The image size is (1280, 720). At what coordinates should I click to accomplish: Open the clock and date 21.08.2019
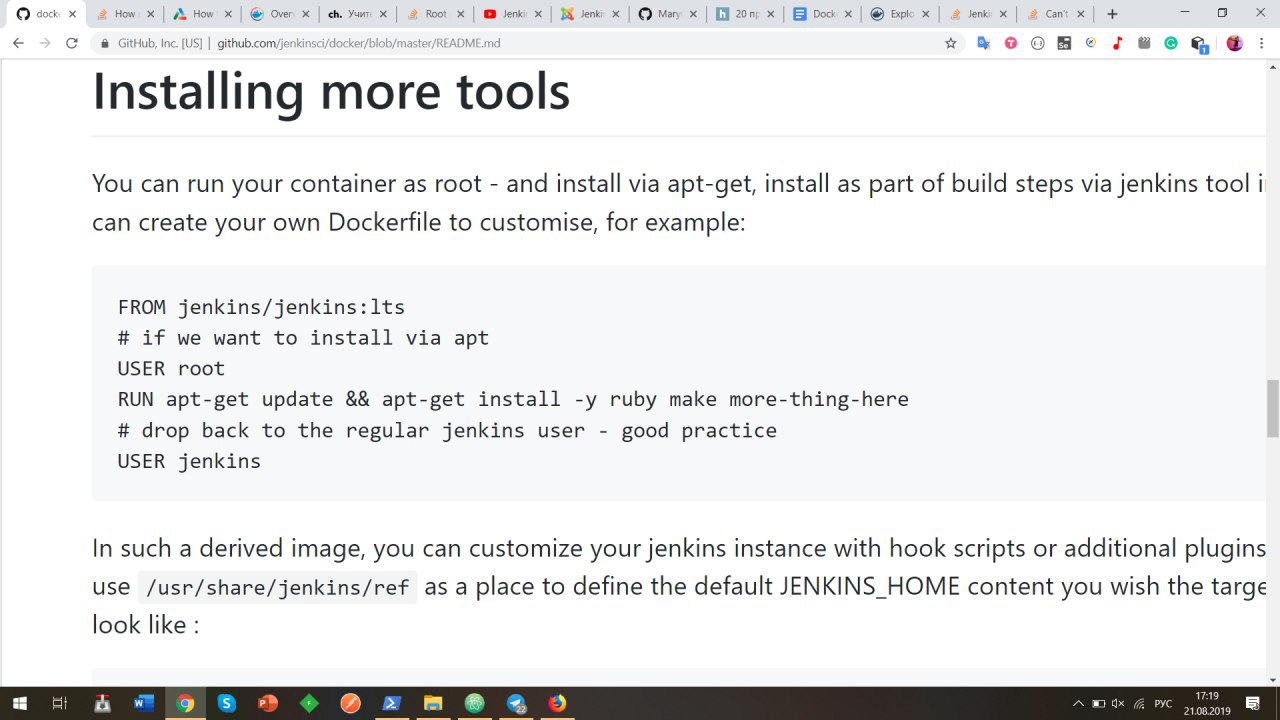point(1207,703)
